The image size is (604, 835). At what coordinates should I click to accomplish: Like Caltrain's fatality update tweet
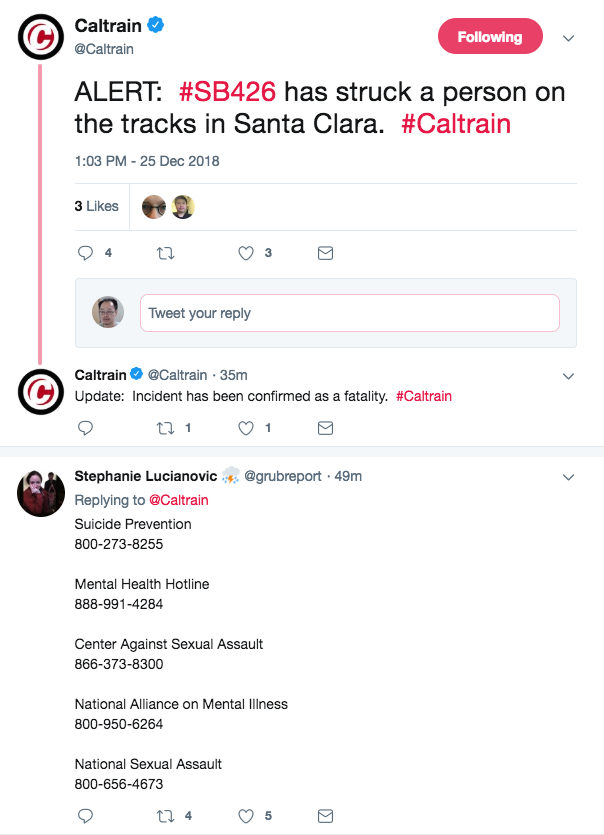246,428
